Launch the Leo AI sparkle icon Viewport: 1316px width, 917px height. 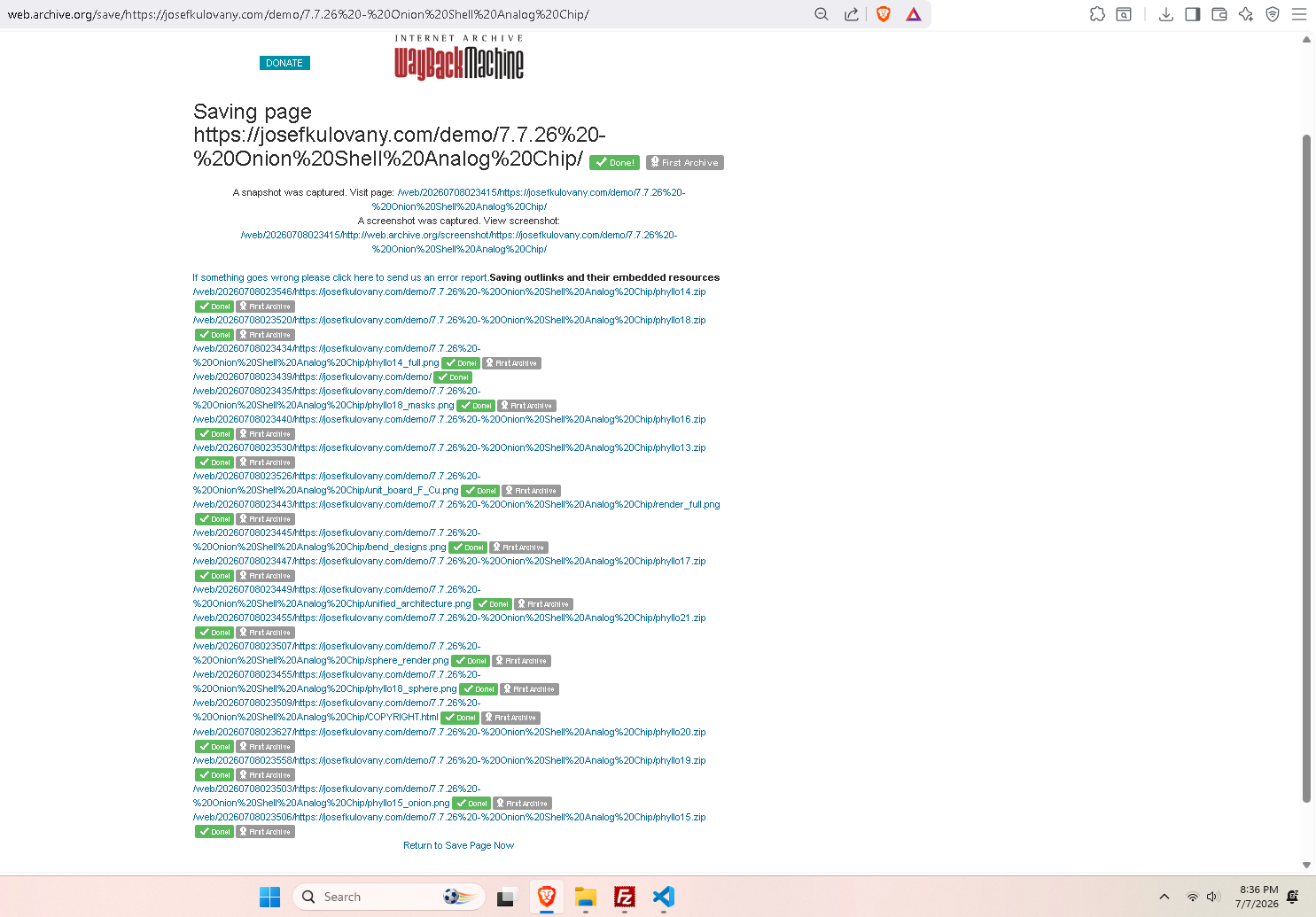[x=1246, y=14]
